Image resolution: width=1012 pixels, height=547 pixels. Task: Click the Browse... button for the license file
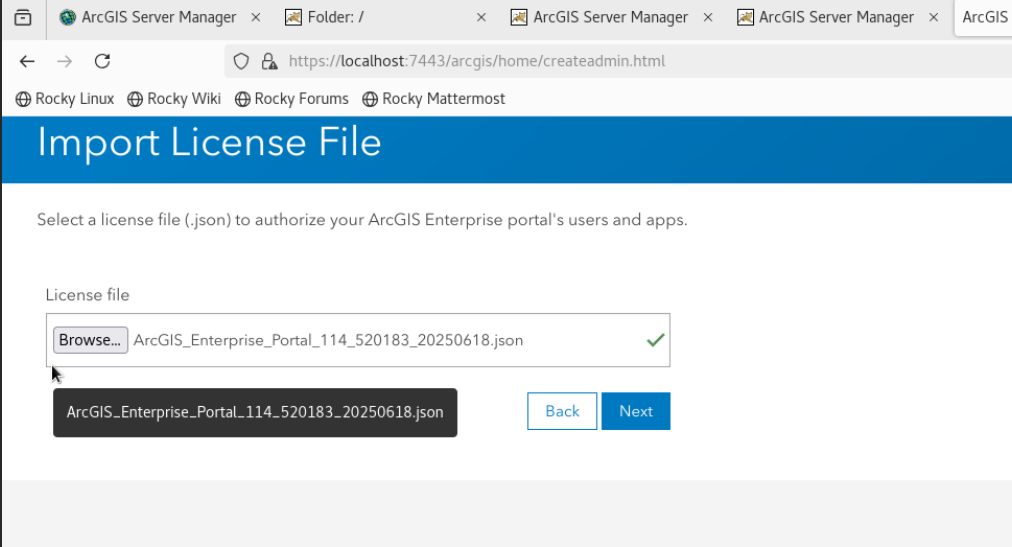click(x=90, y=340)
